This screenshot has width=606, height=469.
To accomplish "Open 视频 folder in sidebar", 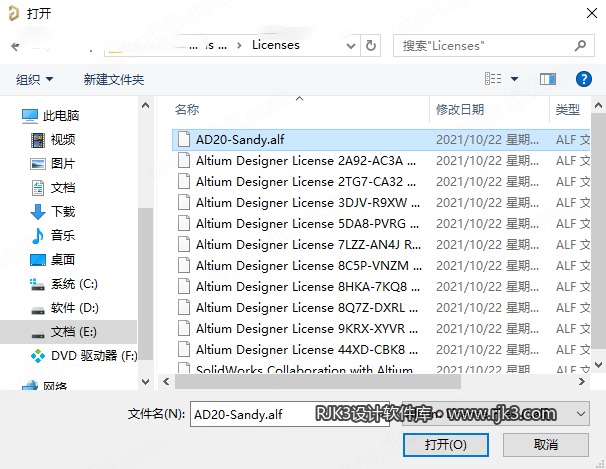I will point(63,139).
